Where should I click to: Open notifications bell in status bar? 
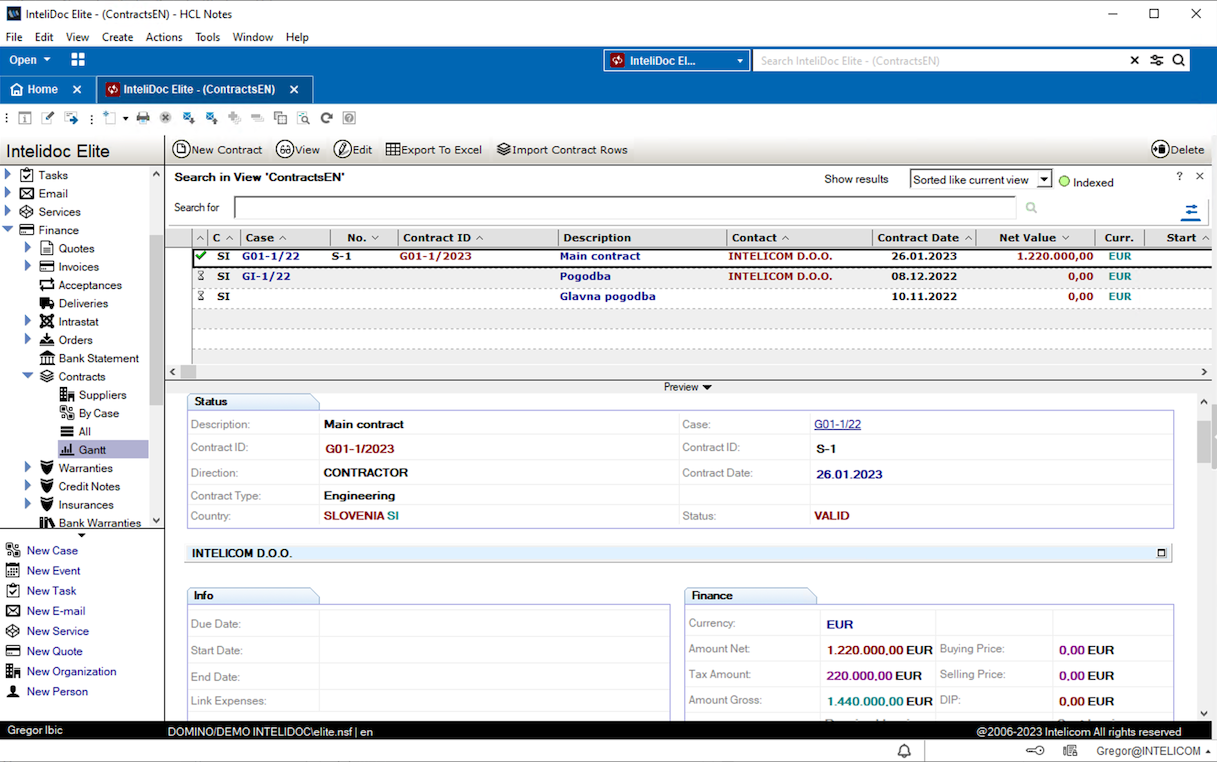pos(904,751)
